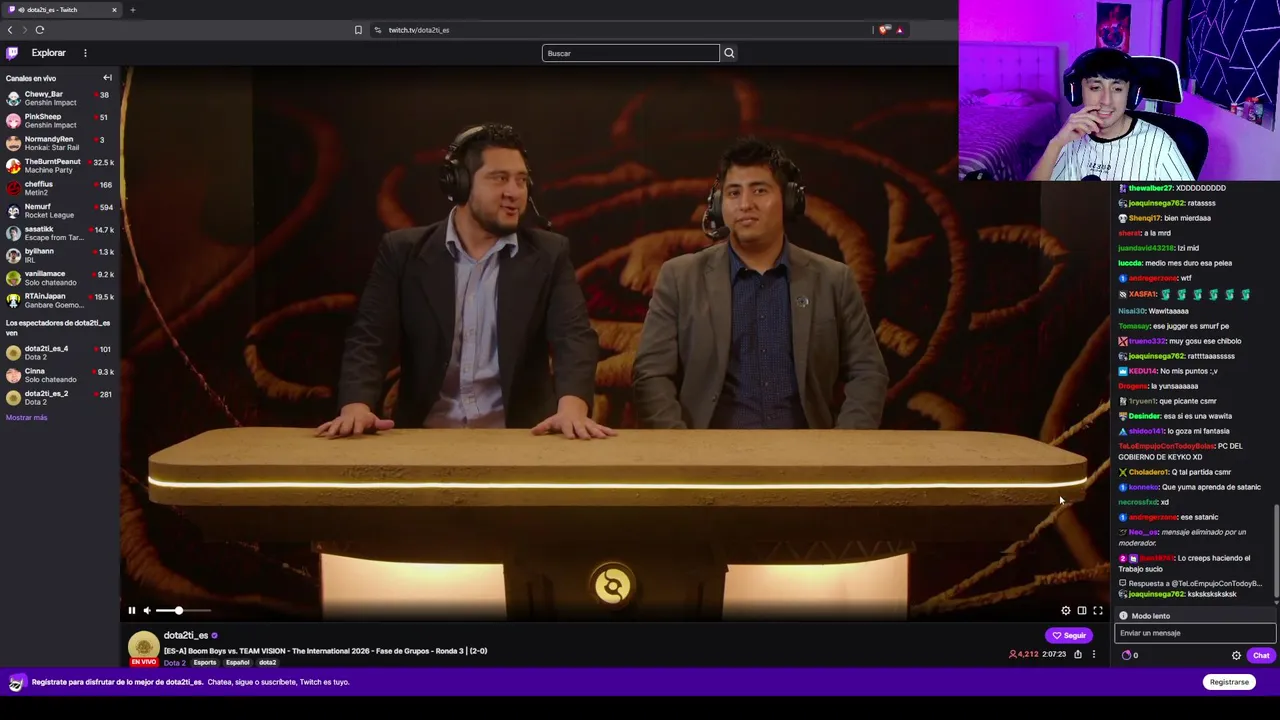This screenshot has width=1280, height=720.
Task: Open NormandyRen channel in sidebar
Action: 60,143
